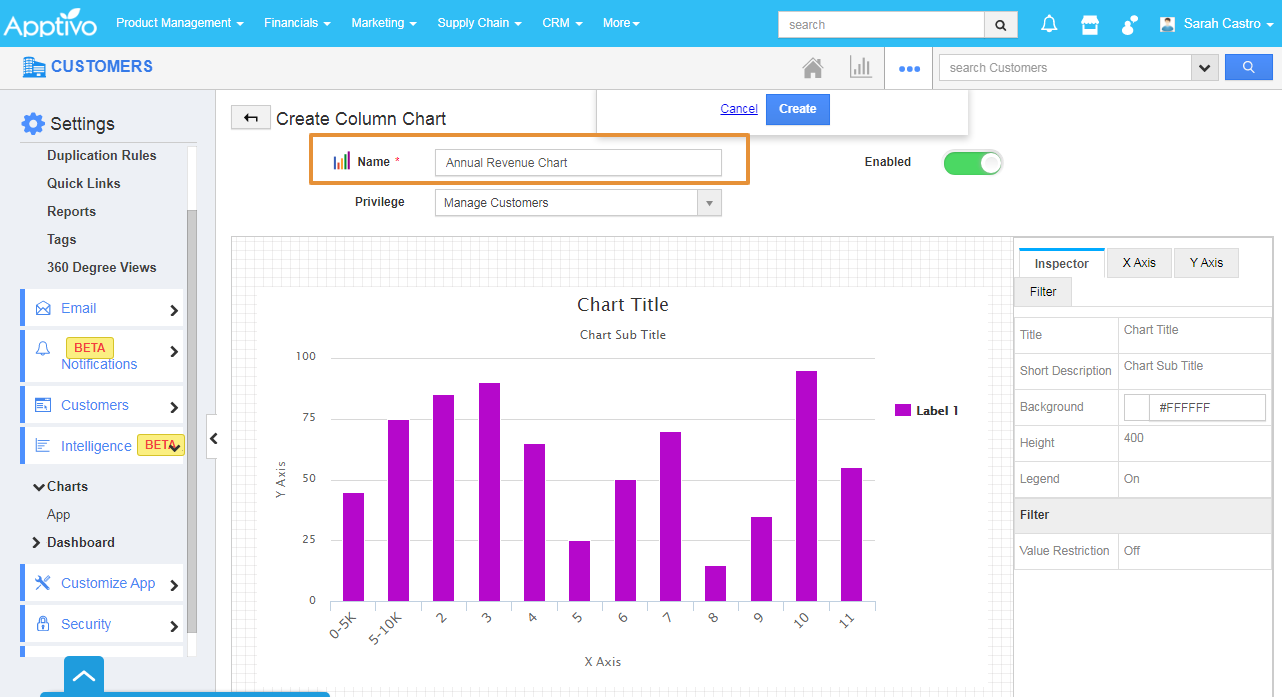Toggle the Enabled switch off
1282x697 pixels.
click(x=972, y=162)
